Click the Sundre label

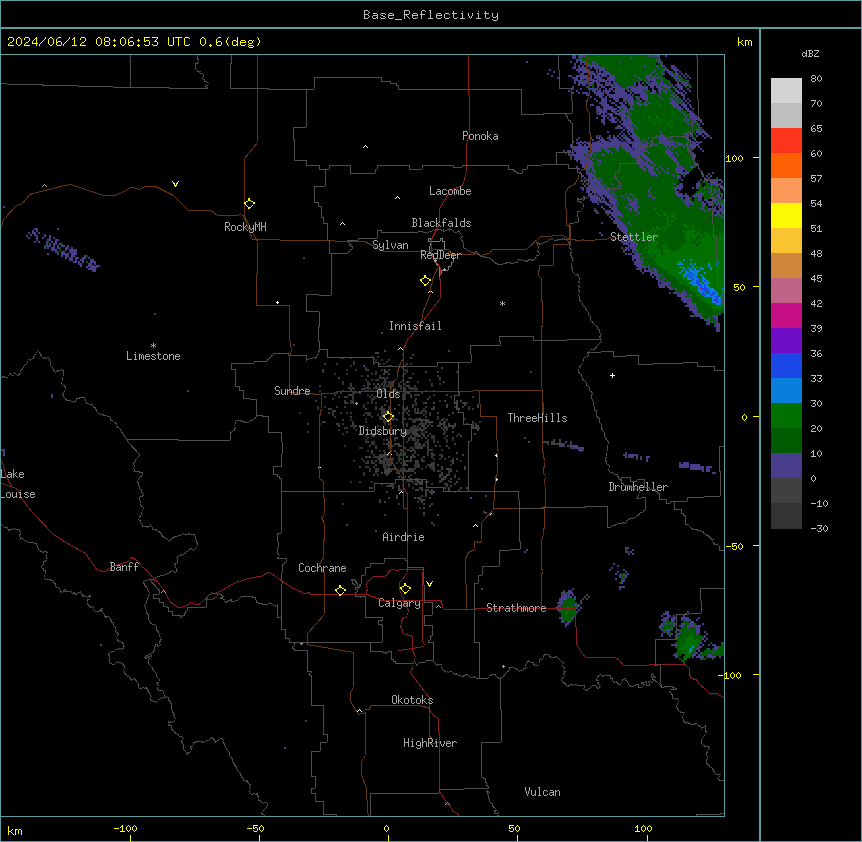(x=292, y=391)
